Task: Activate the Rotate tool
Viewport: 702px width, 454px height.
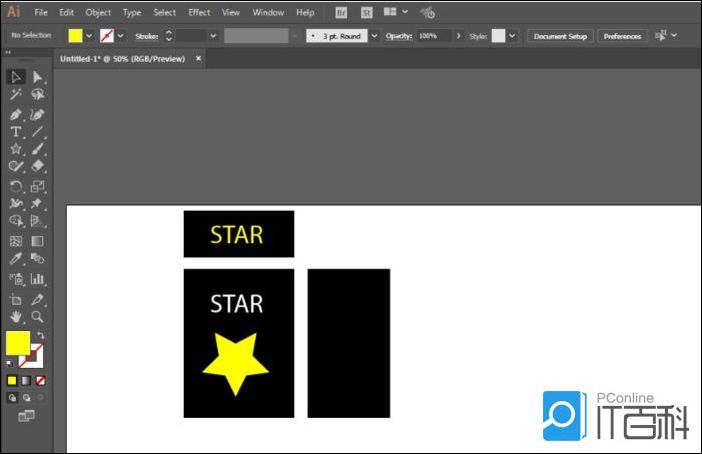Action: [x=16, y=186]
